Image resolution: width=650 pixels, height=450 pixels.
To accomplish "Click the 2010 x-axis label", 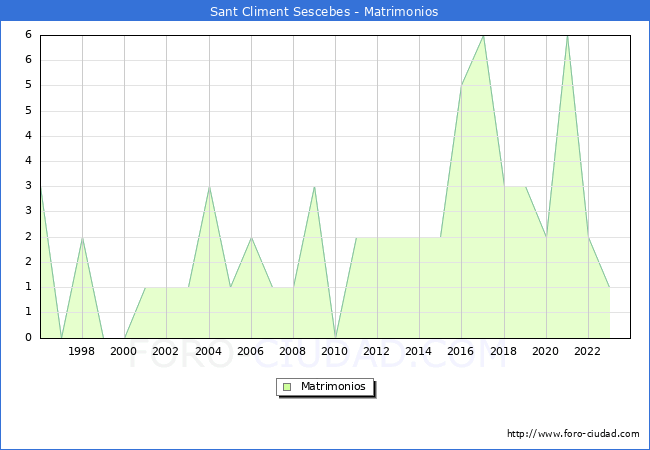I will (x=334, y=351).
